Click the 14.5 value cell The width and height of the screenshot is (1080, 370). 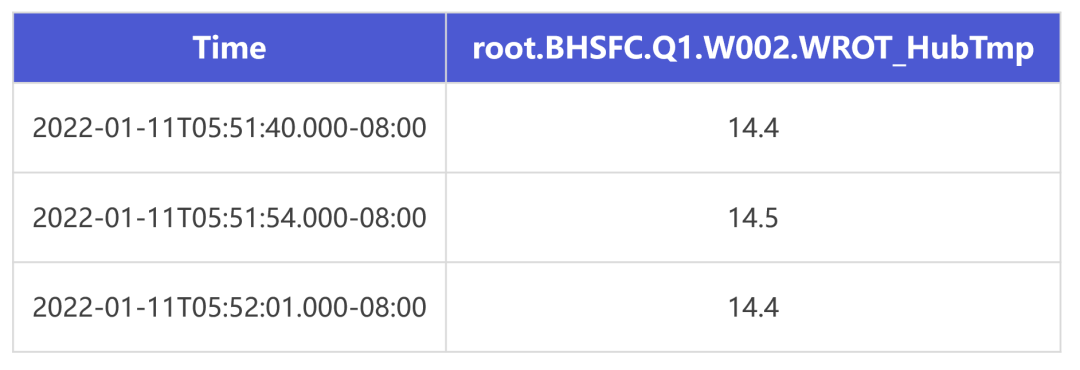click(x=753, y=218)
